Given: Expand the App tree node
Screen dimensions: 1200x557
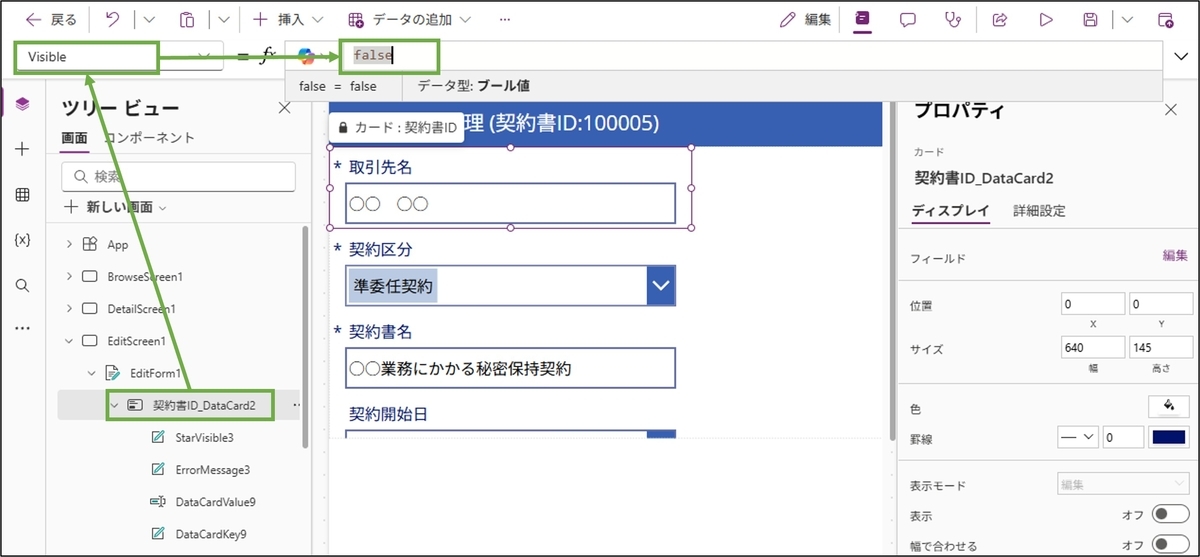Looking at the screenshot, I should coord(69,244).
